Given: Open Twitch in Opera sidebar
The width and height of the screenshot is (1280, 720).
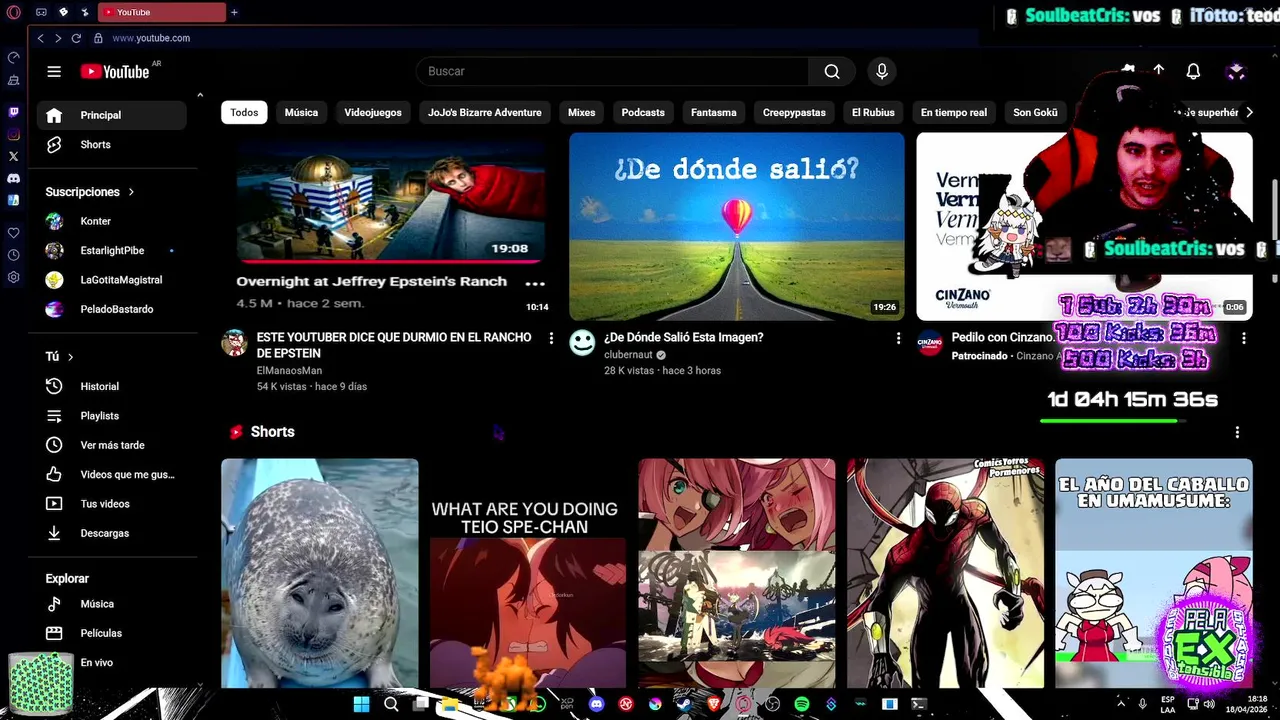Looking at the screenshot, I should [13, 112].
